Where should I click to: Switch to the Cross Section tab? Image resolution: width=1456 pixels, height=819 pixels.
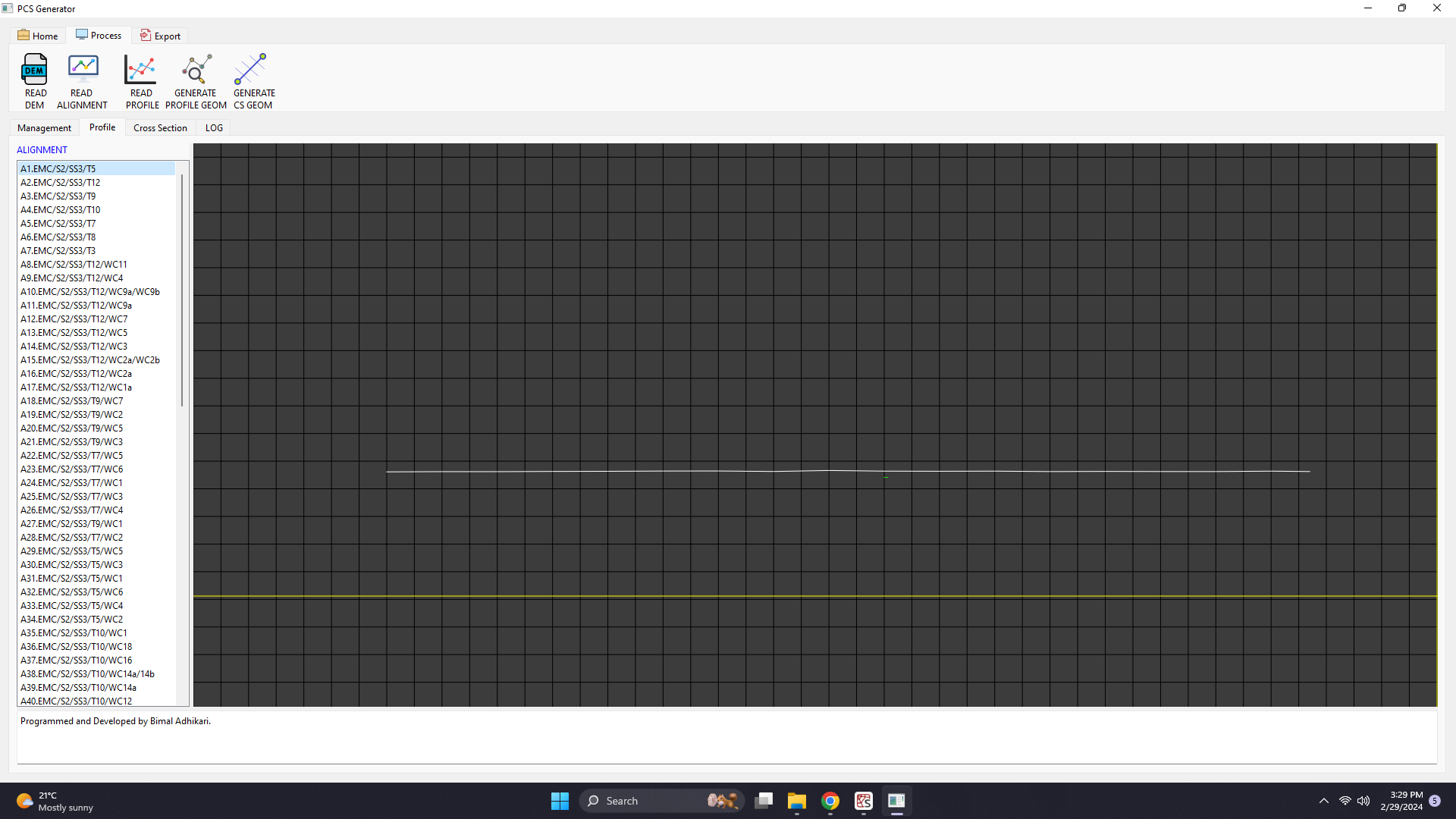pos(160,128)
